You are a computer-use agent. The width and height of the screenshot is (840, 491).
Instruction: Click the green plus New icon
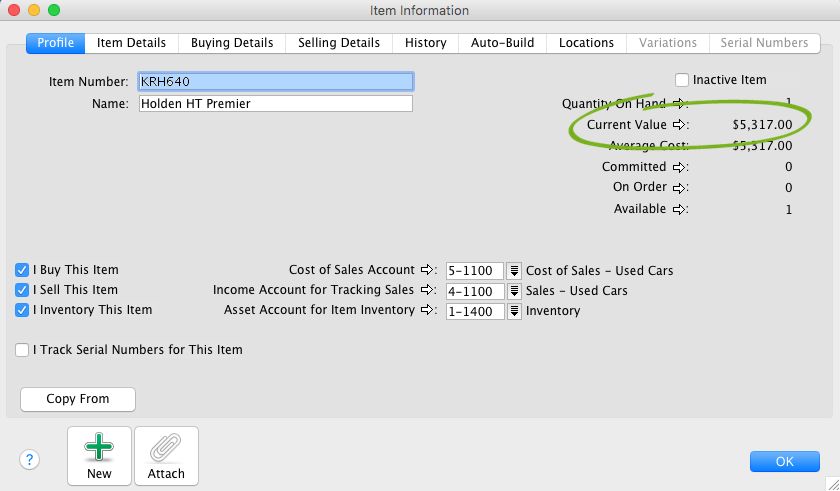coord(99,448)
